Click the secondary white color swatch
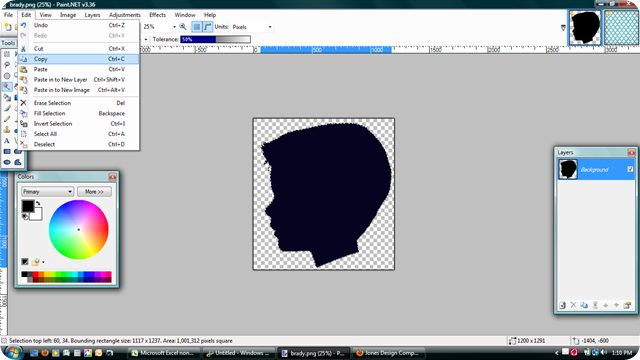 tap(37, 215)
